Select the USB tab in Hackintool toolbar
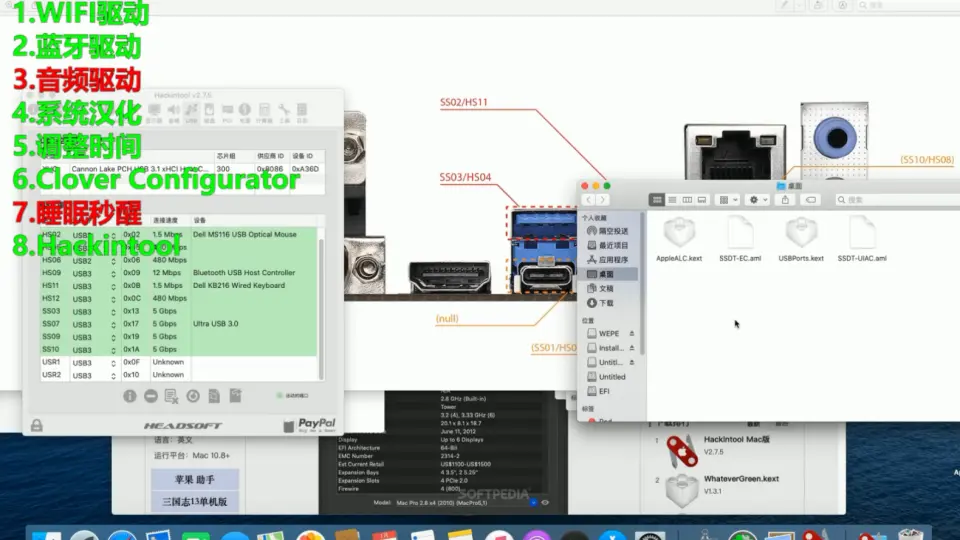 click(x=192, y=113)
